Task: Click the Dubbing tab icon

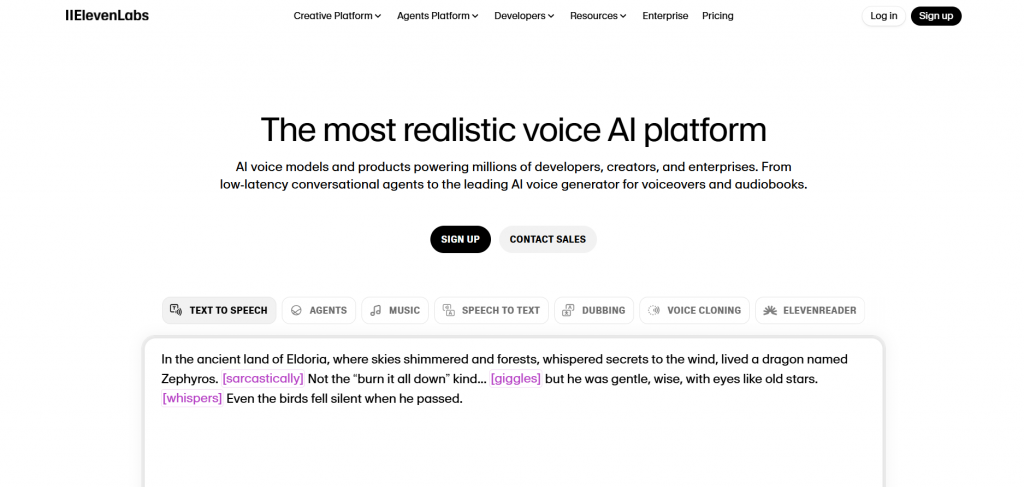Action: [x=568, y=310]
